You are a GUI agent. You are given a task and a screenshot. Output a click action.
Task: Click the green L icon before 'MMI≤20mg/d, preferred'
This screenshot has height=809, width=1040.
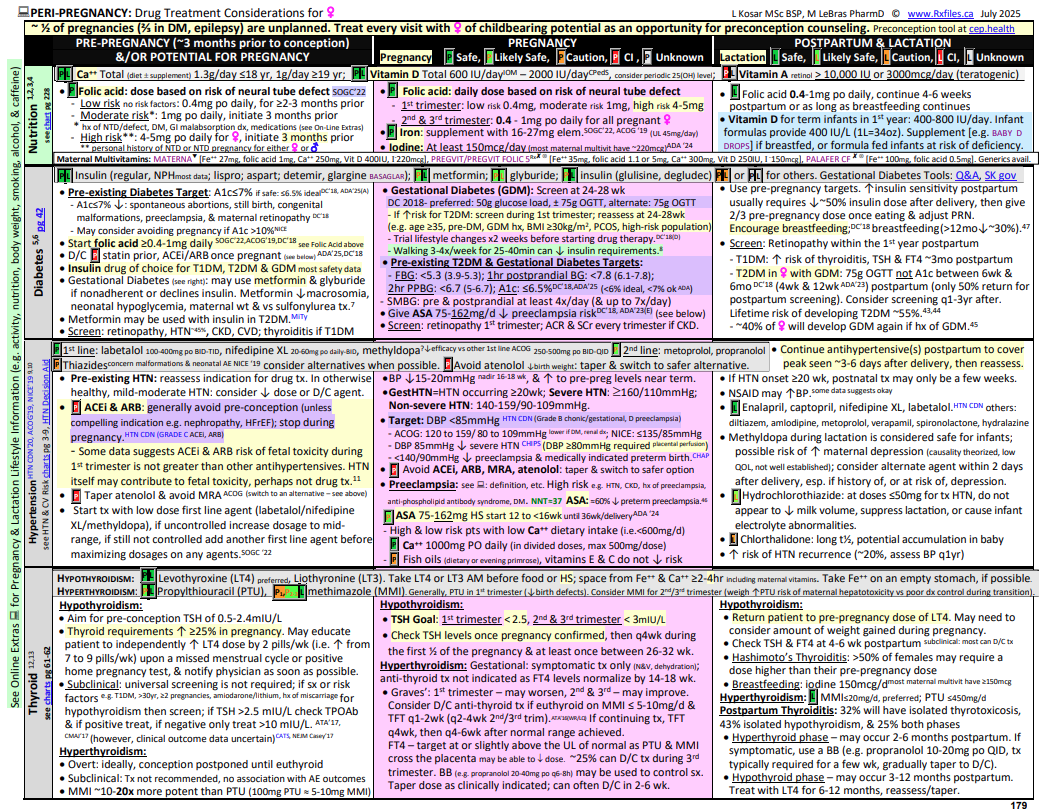pyautogui.click(x=813, y=698)
